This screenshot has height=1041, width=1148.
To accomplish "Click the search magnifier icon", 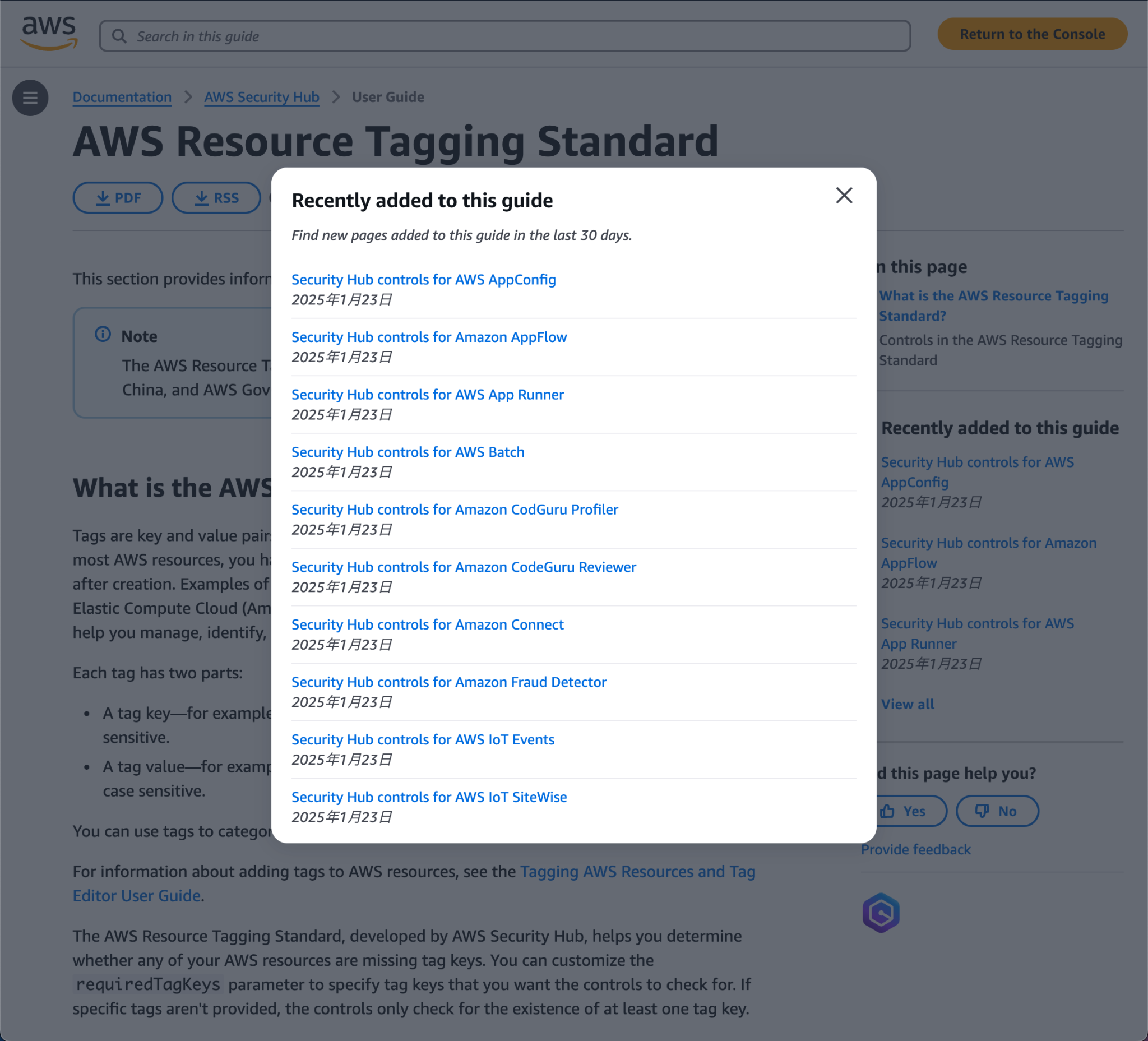I will tap(120, 36).
